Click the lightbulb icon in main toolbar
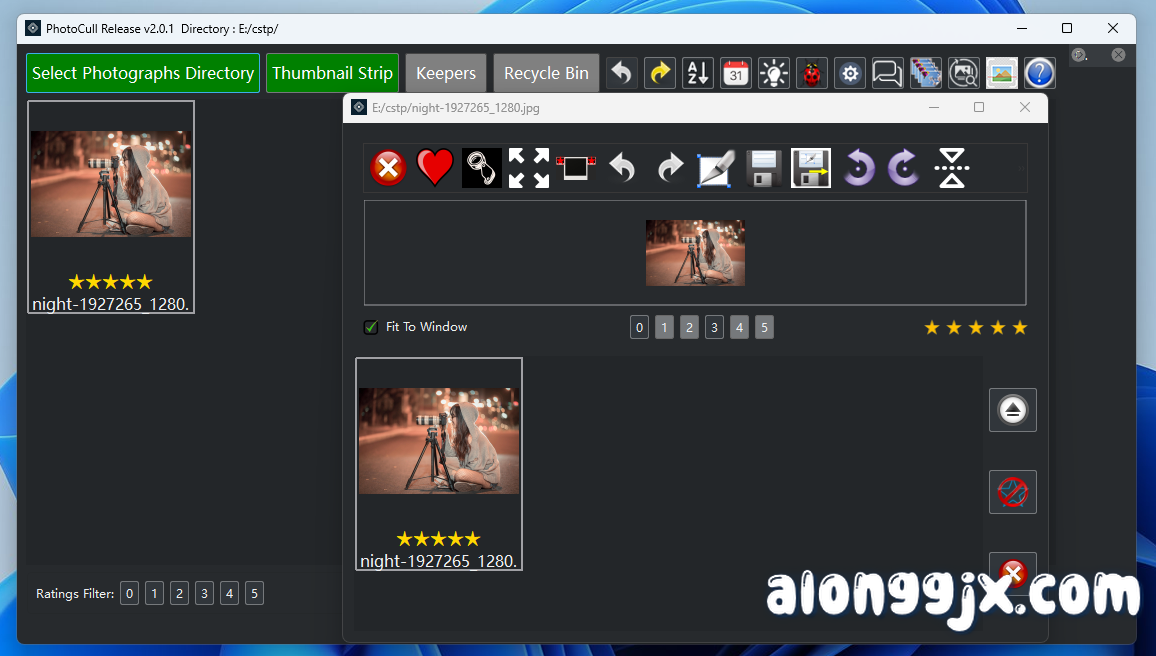 tap(774, 73)
